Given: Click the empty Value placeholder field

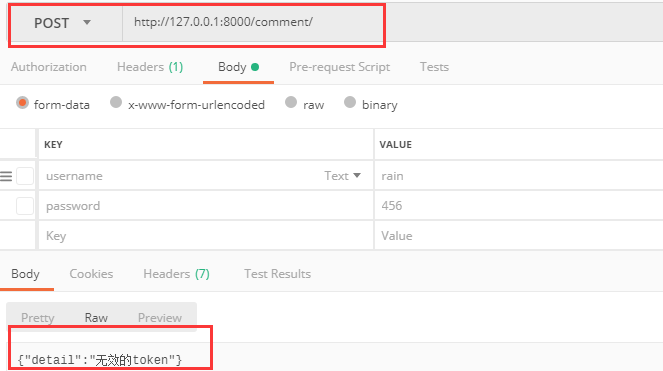Looking at the screenshot, I should click(x=519, y=236).
